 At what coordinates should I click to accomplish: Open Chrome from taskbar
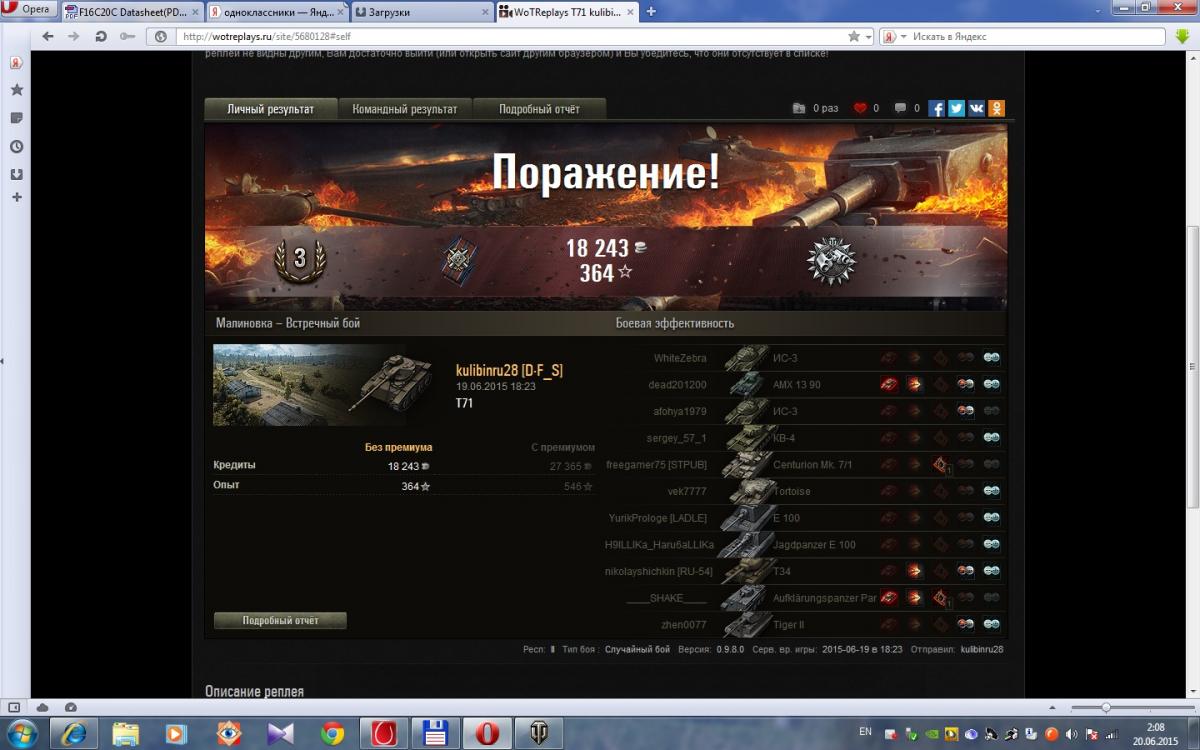click(333, 734)
